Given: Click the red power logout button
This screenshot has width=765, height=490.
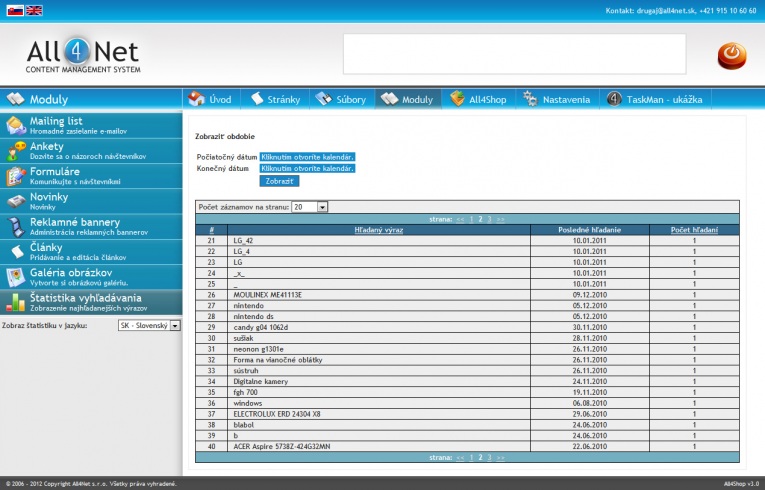Looking at the screenshot, I should click(731, 55).
